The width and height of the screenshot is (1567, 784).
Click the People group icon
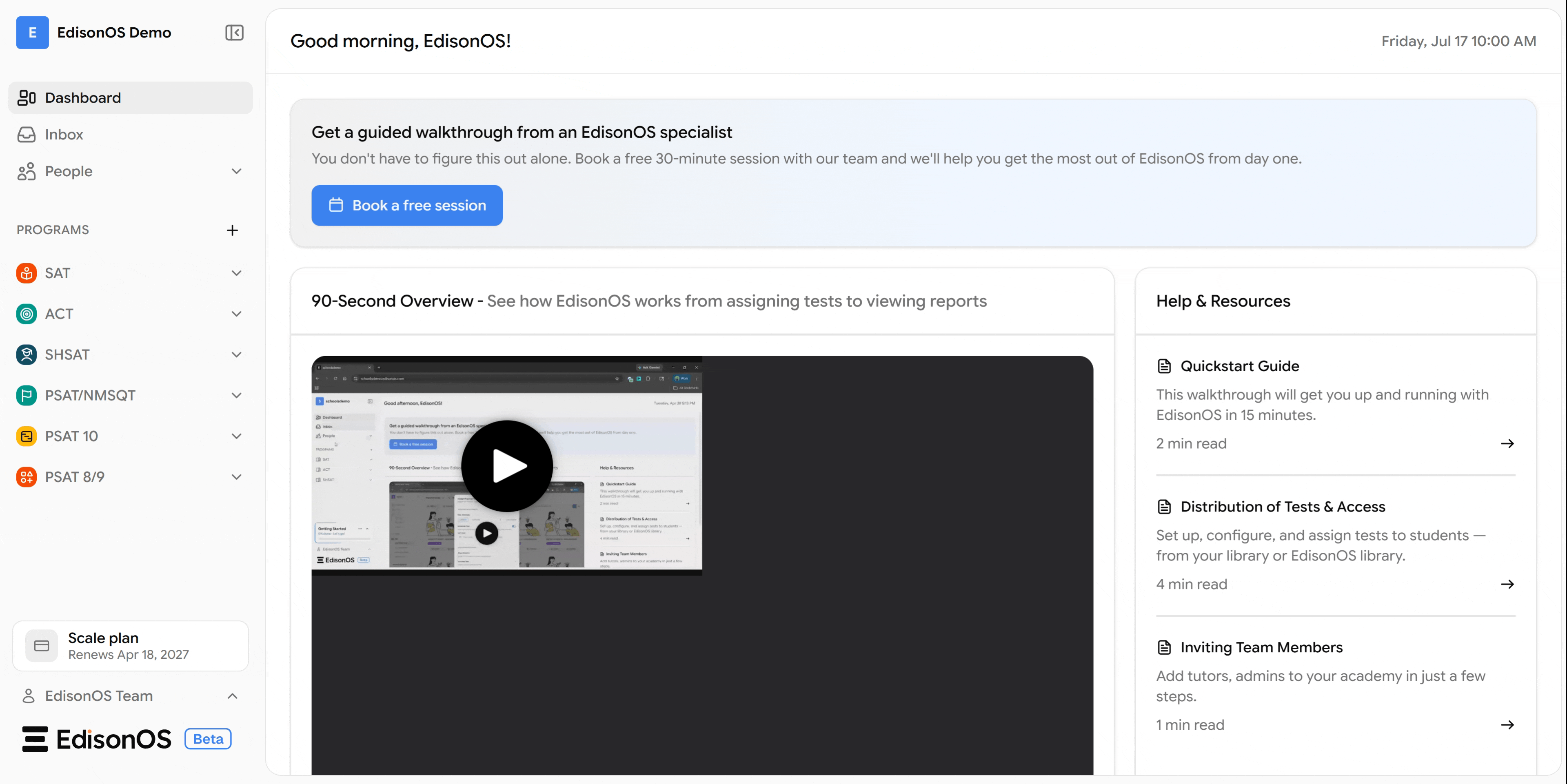click(x=27, y=171)
